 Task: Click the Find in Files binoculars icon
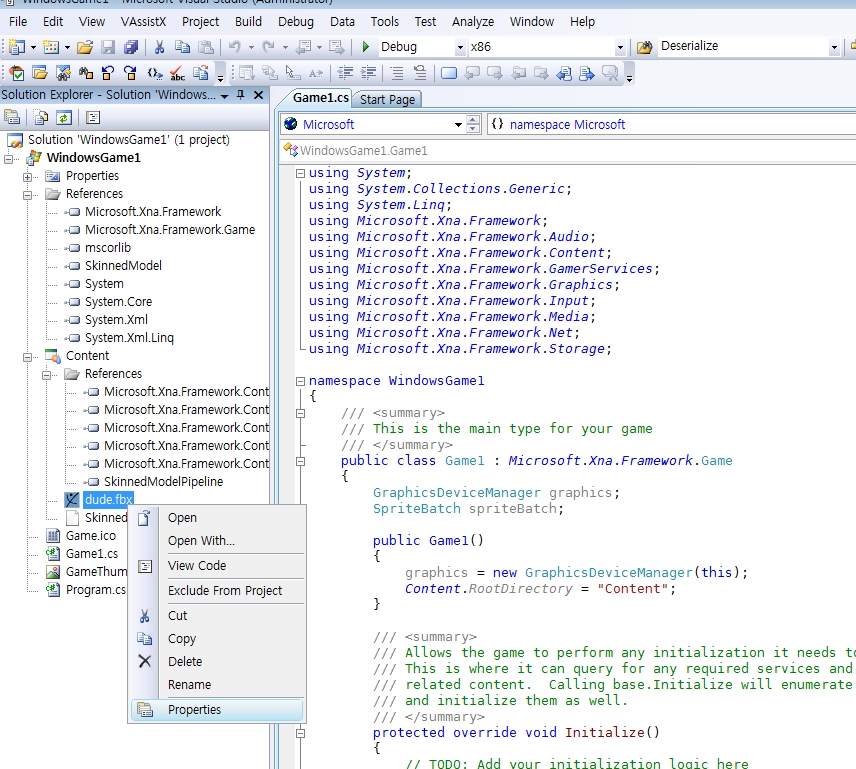pyautogui.click(x=644, y=47)
